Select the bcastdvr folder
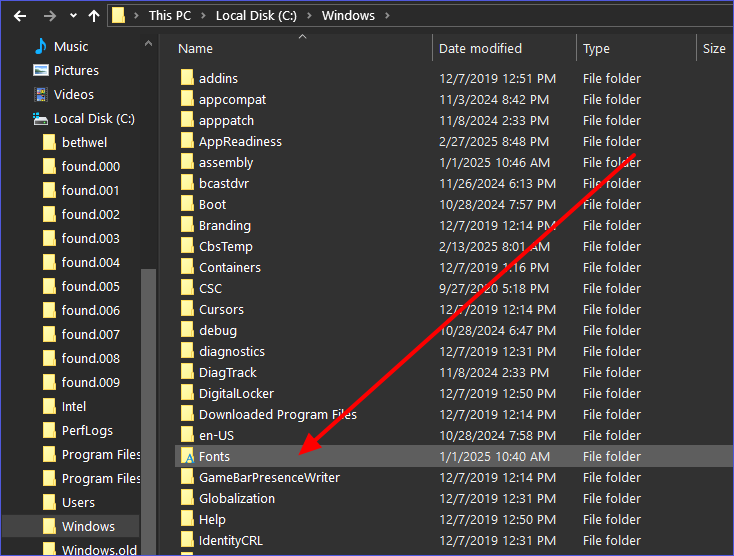 (224, 183)
